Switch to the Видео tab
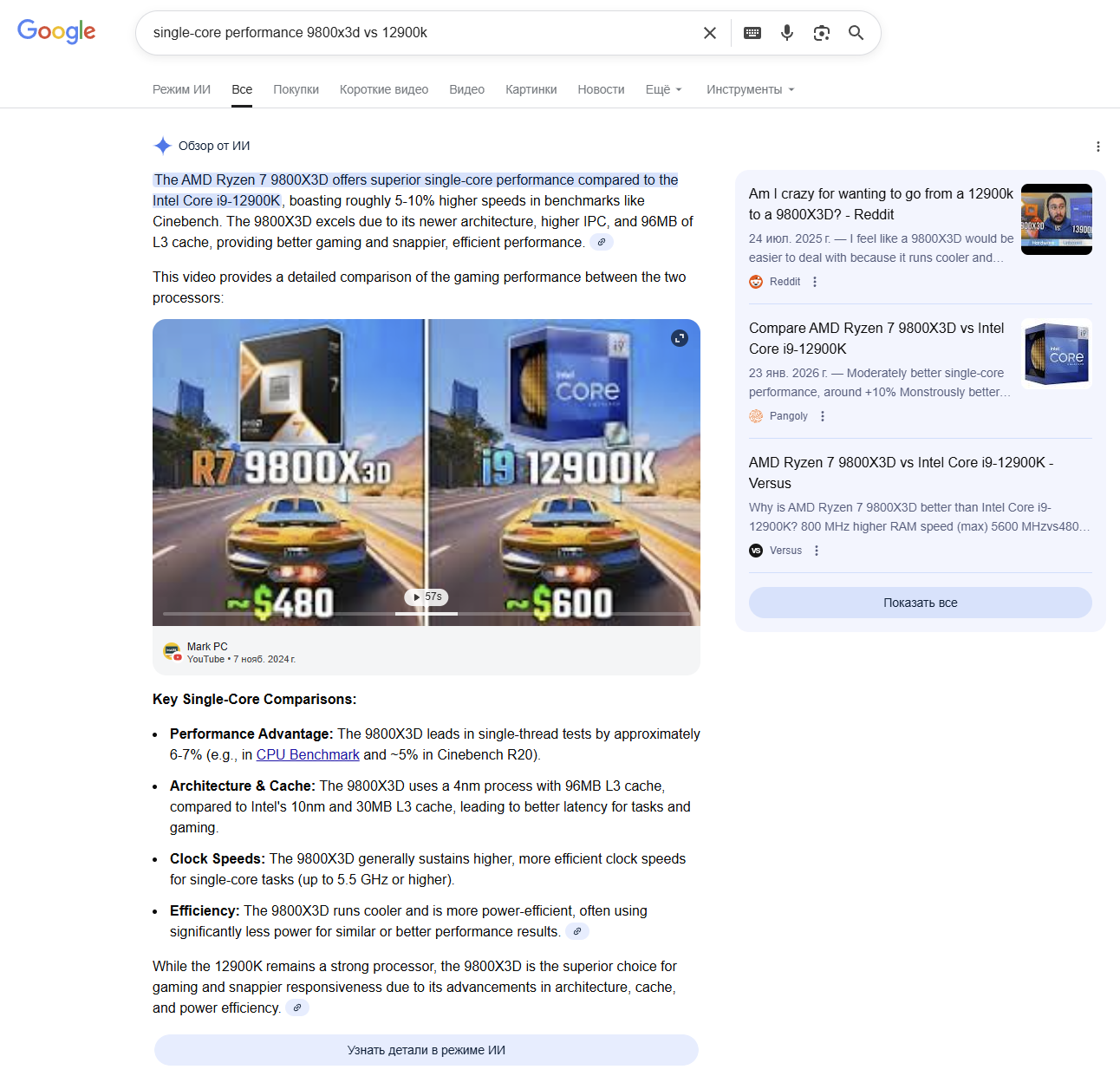 (467, 89)
